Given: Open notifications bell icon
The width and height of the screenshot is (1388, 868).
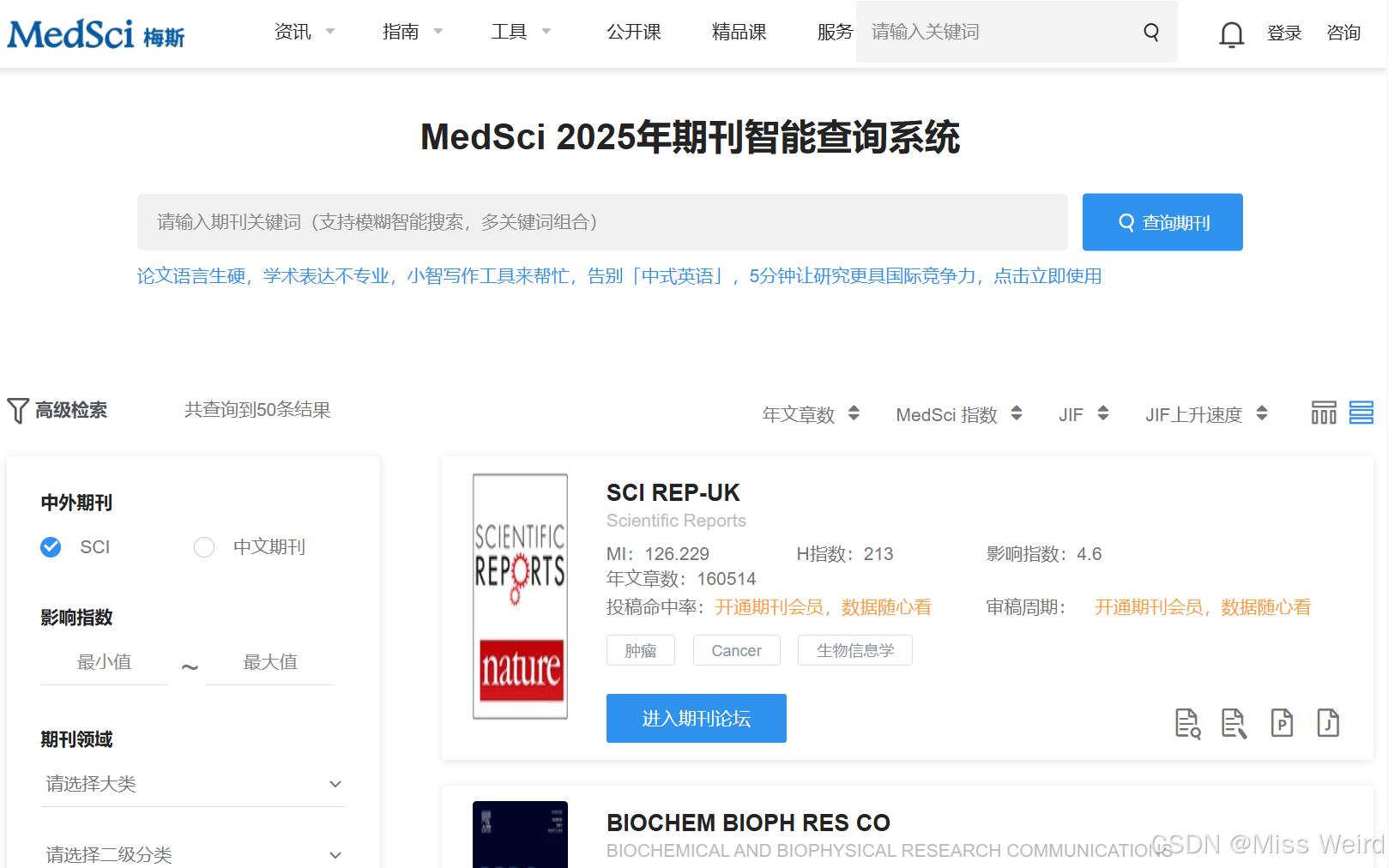Looking at the screenshot, I should pyautogui.click(x=1231, y=34).
